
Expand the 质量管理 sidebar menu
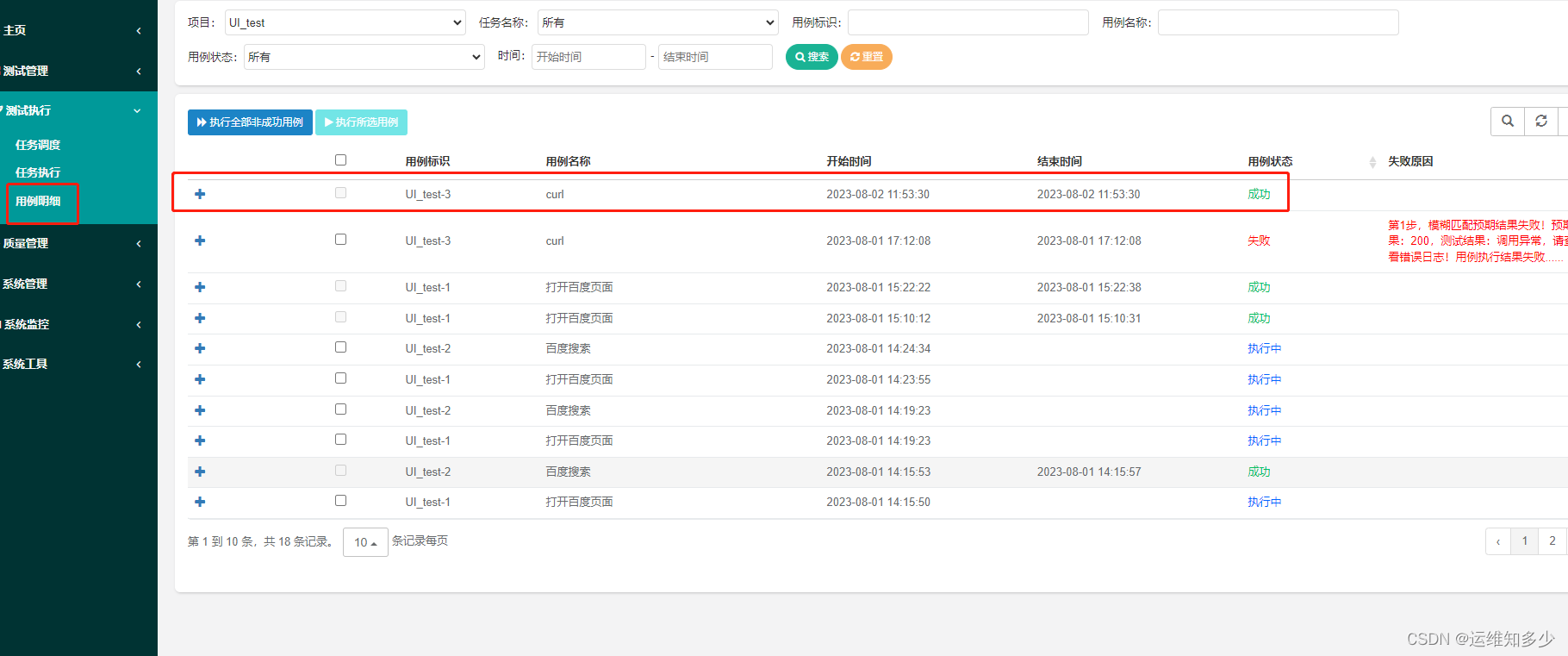[78, 243]
